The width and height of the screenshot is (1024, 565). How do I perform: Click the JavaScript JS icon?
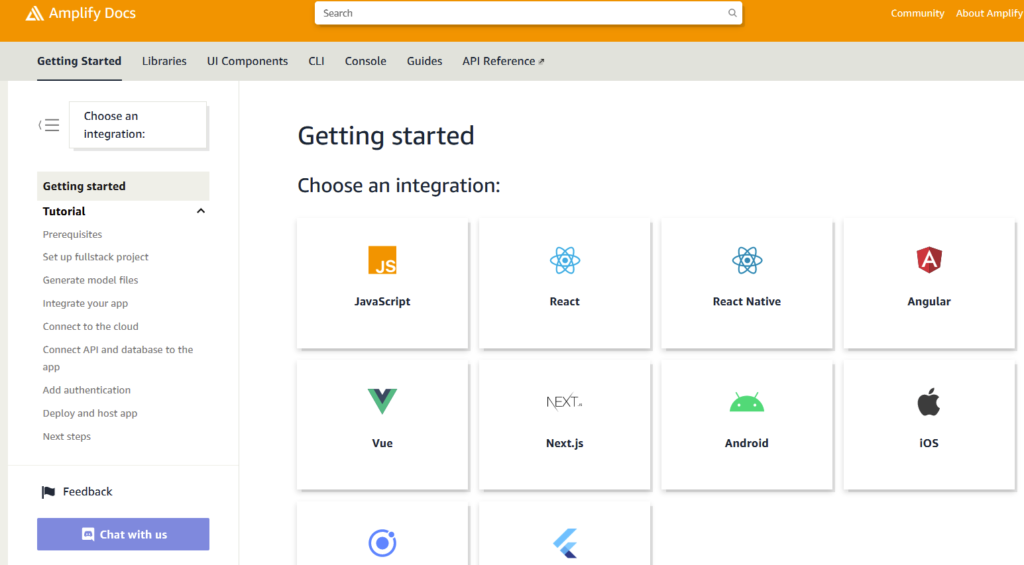[383, 260]
